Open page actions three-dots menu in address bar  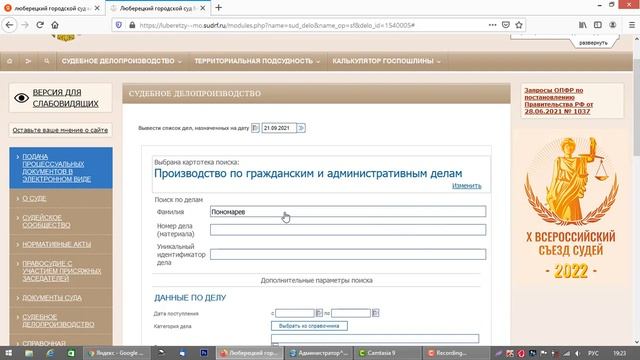pyautogui.click(x=493, y=25)
